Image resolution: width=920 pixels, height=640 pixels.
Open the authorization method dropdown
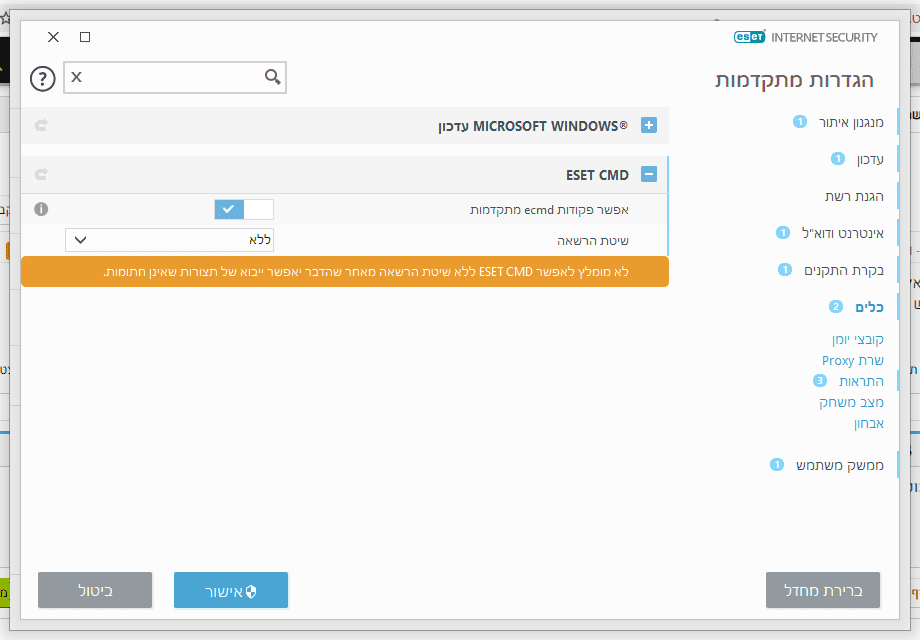pos(169,240)
